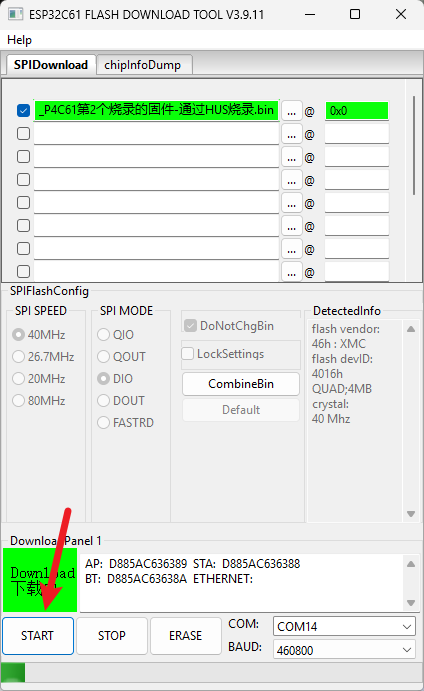Browse for file using fourth row ... button
Viewport: 424px width, 691px height.
tap(291, 180)
